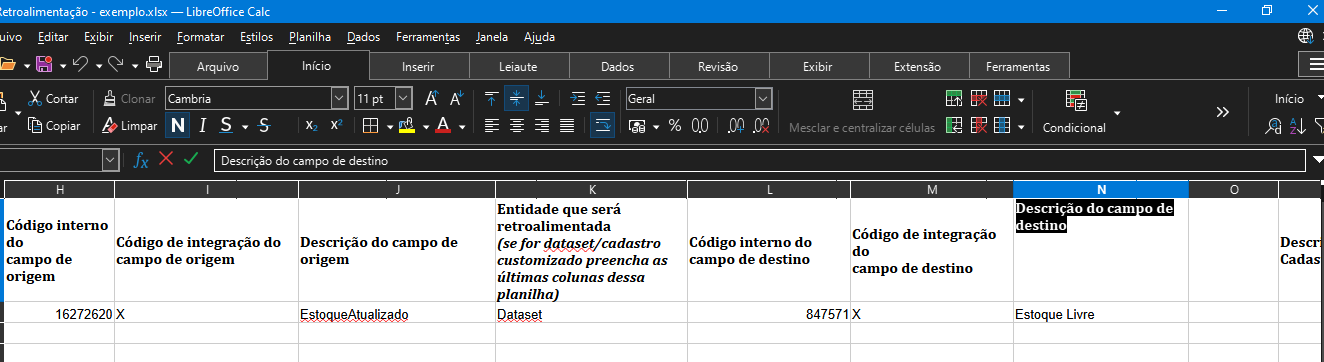Add a decimal place
Image resolution: width=1324 pixels, height=362 pixels.
pyautogui.click(x=736, y=126)
